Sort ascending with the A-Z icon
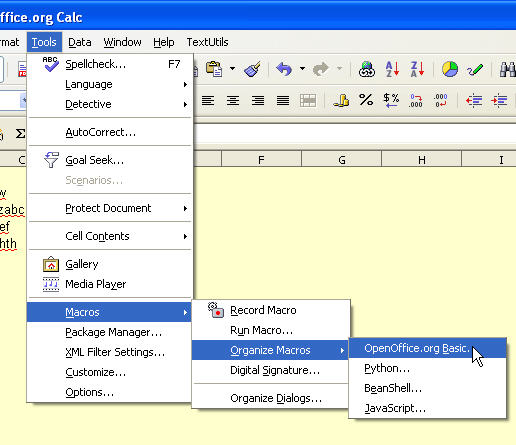The width and height of the screenshot is (516, 445). (392, 69)
